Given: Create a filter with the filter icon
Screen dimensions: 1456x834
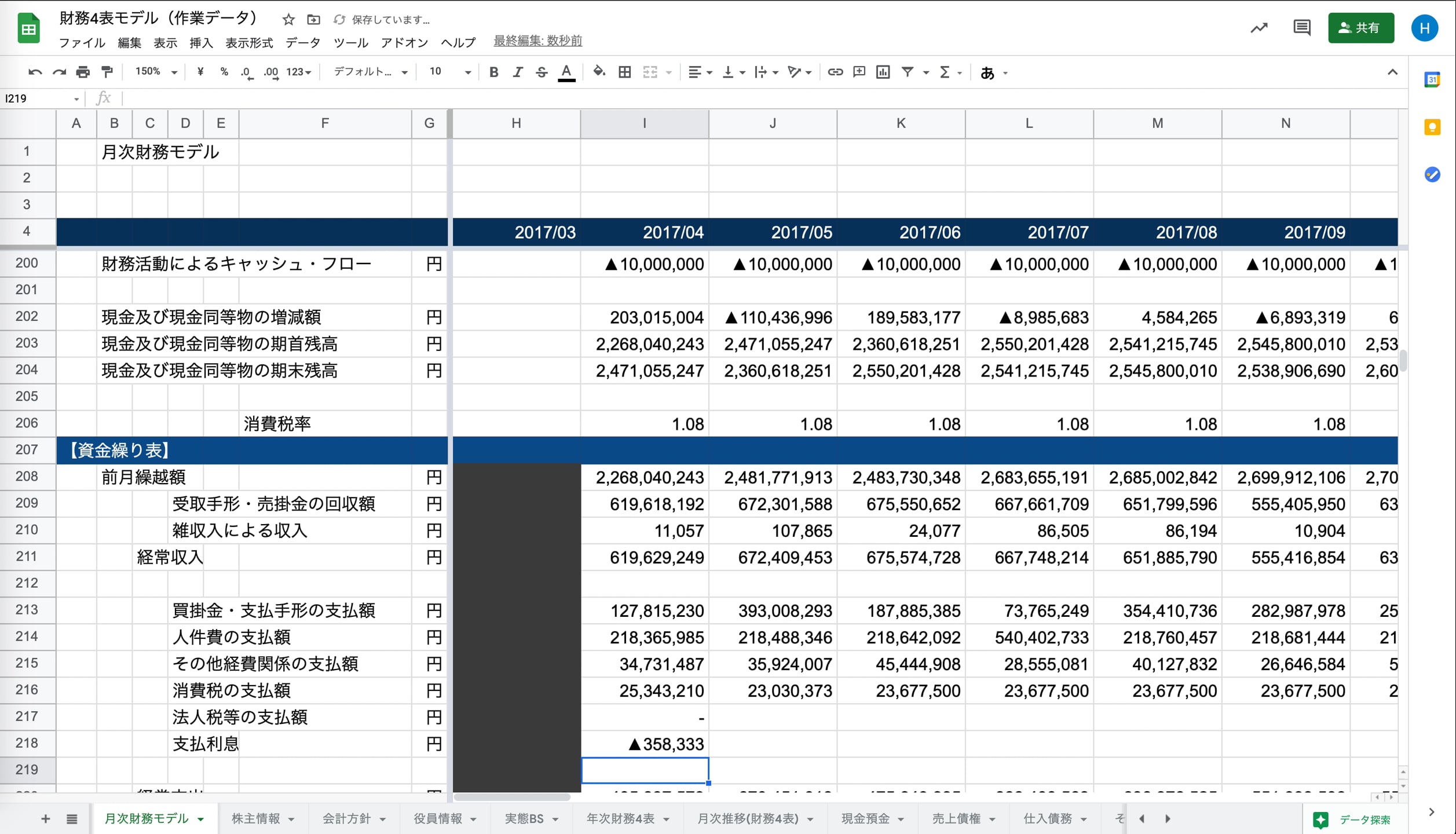Looking at the screenshot, I should coord(907,72).
